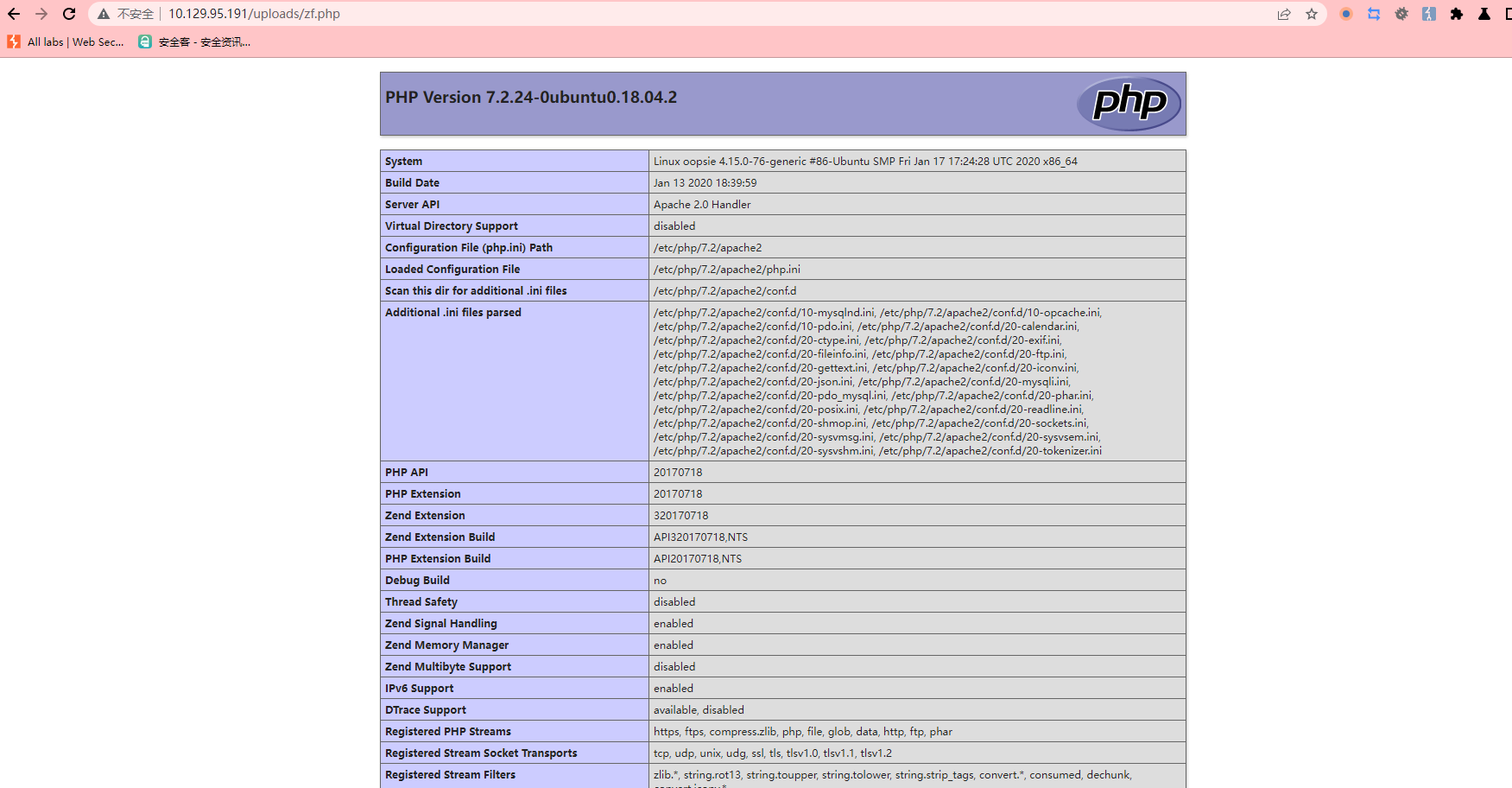This screenshot has height=788, width=1512.
Task: Click the PHP logo in header
Action: (1129, 104)
